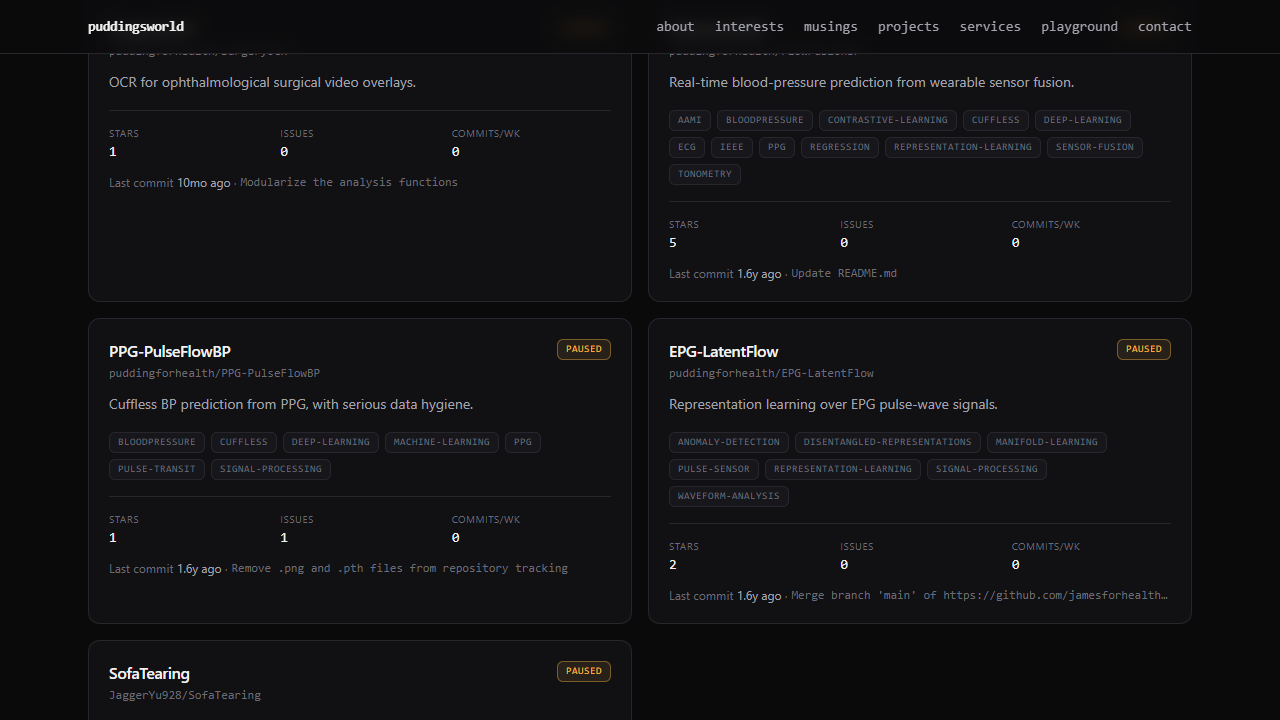Click "Cuffless BP prediction from PPG" description
The height and width of the screenshot is (720, 1280).
coord(291,405)
